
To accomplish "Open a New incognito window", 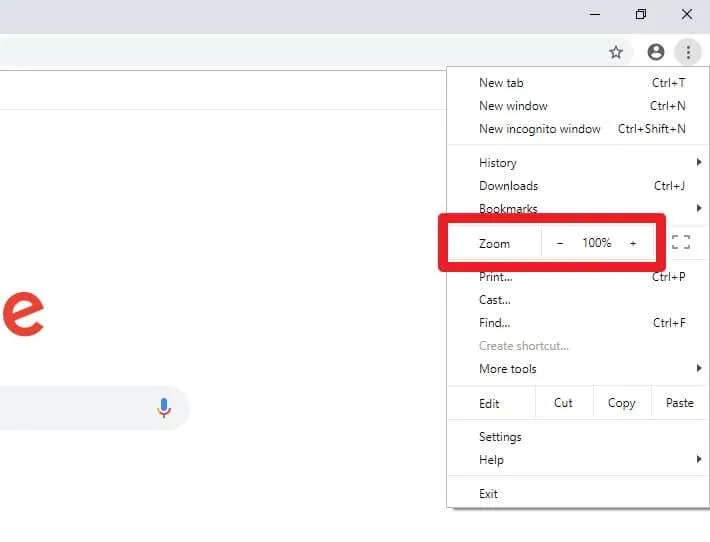I will (578, 129).
